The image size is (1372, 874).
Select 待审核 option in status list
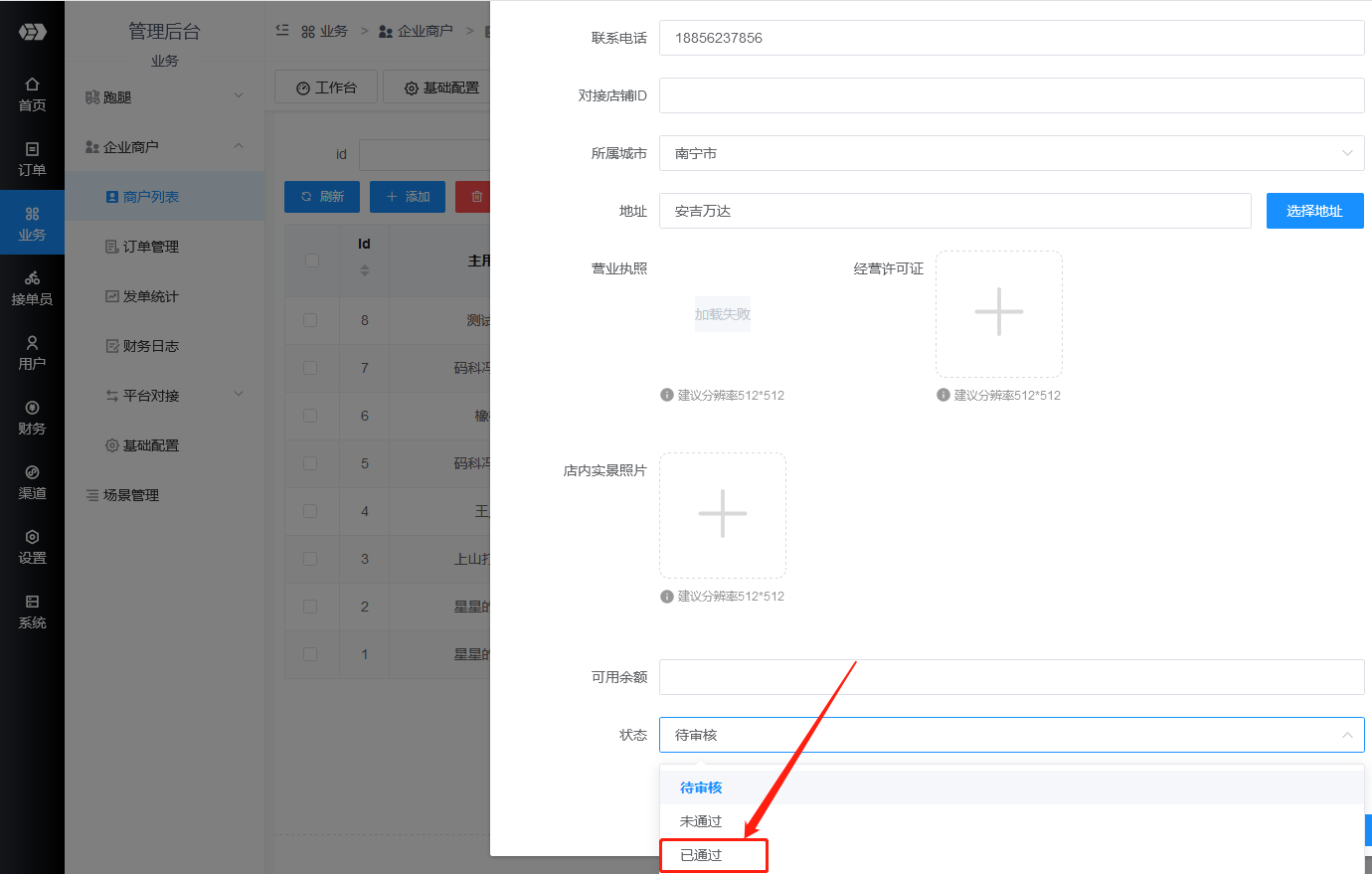[x=1011, y=787]
